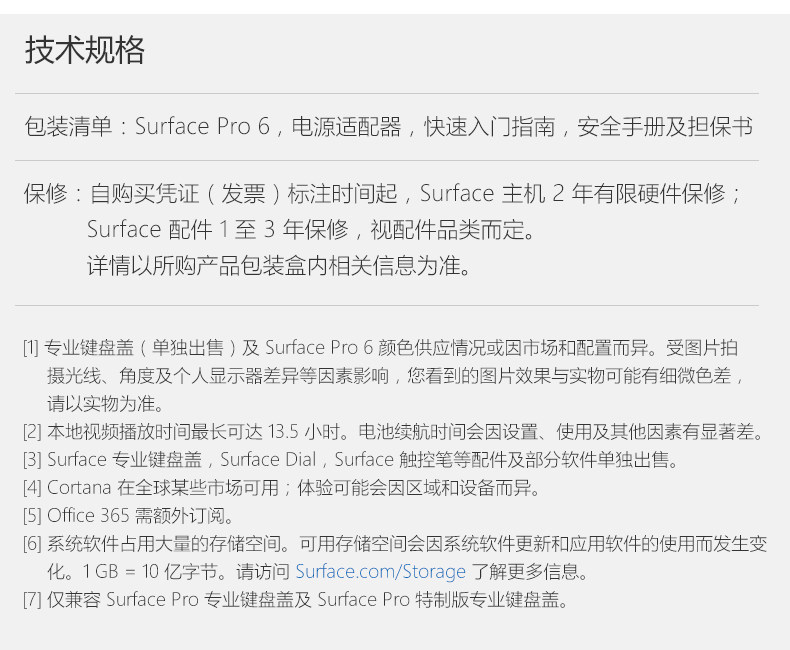Click Surface Dial in footnote 3
This screenshot has height=650, width=790.
pyautogui.click(x=265, y=460)
